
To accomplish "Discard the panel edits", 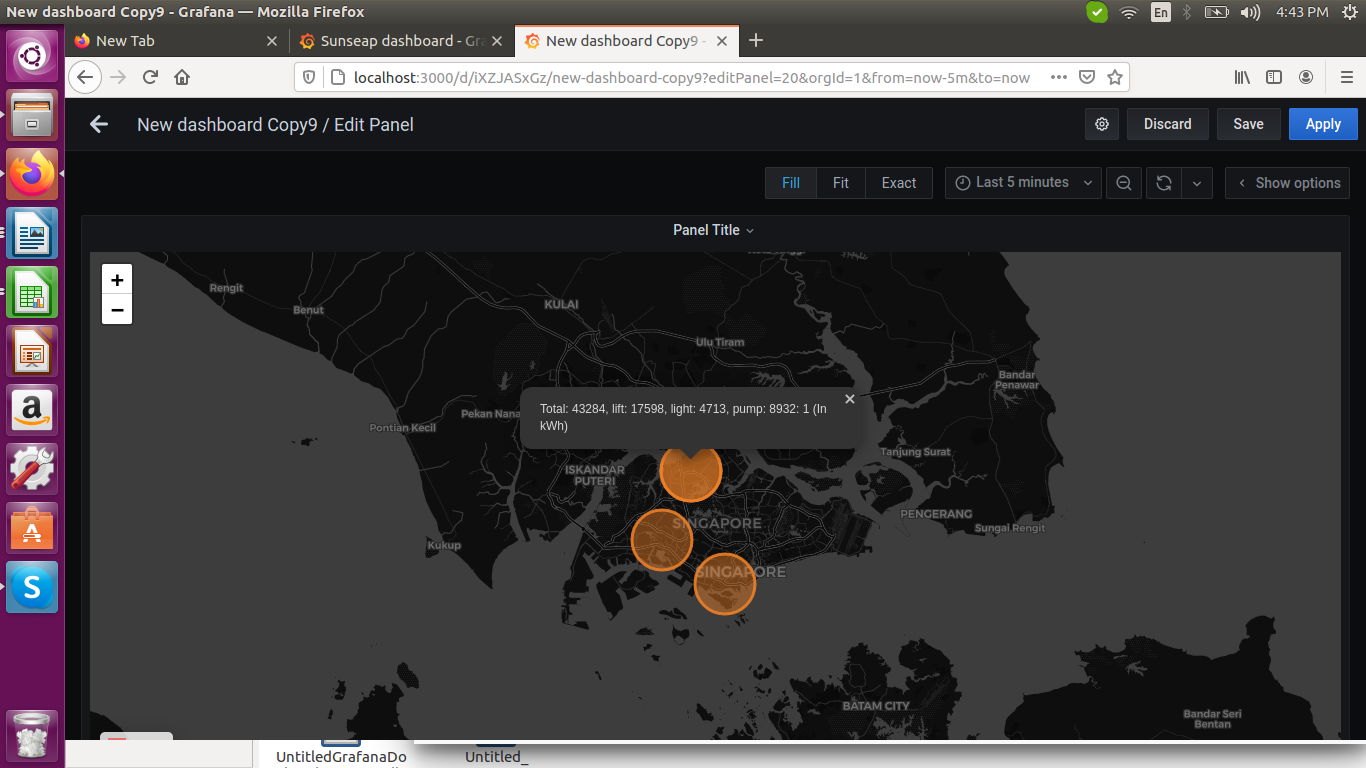I will coord(1167,123).
